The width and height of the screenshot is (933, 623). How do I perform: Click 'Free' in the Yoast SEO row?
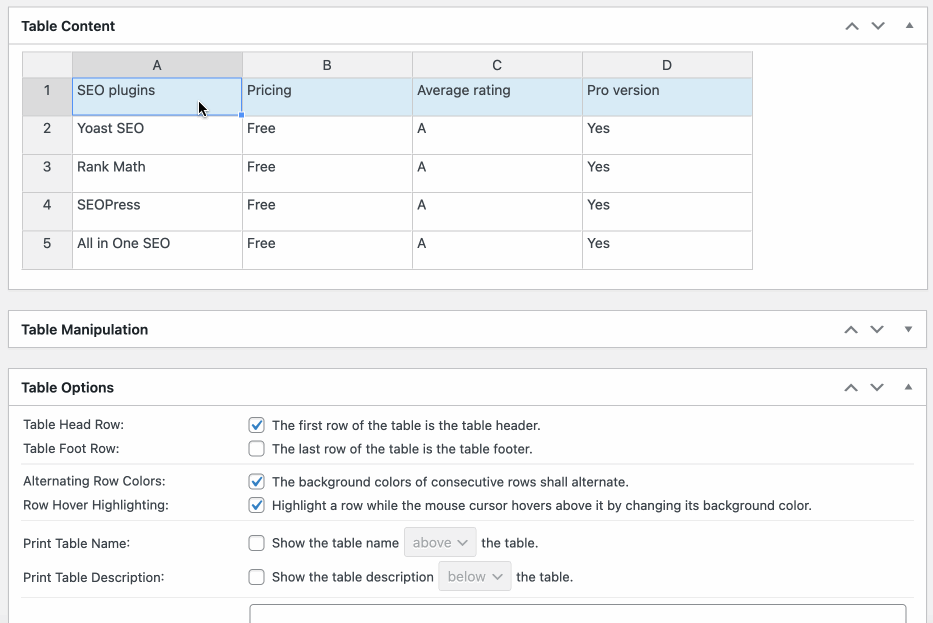[327, 135]
